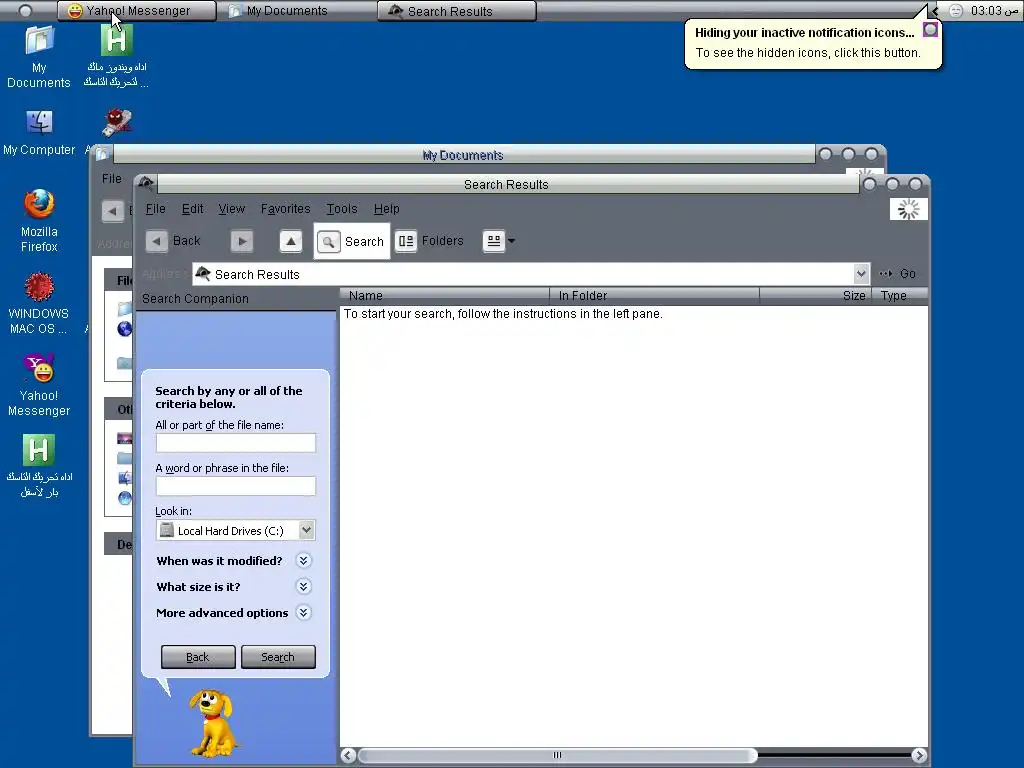Show hidden notification icons arrow
This screenshot has height=768, width=1024.
click(x=936, y=11)
